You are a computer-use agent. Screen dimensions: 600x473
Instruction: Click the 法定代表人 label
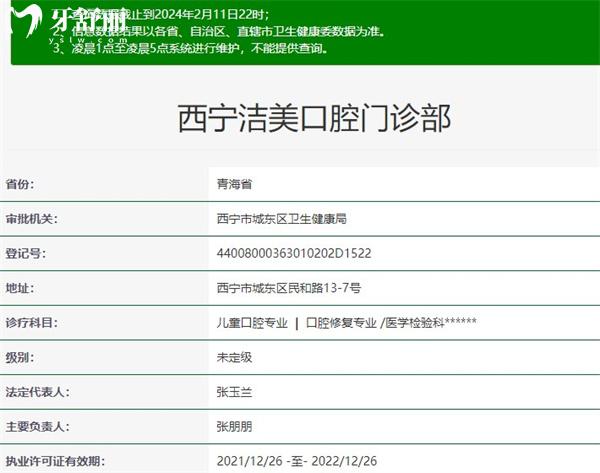tap(38, 392)
